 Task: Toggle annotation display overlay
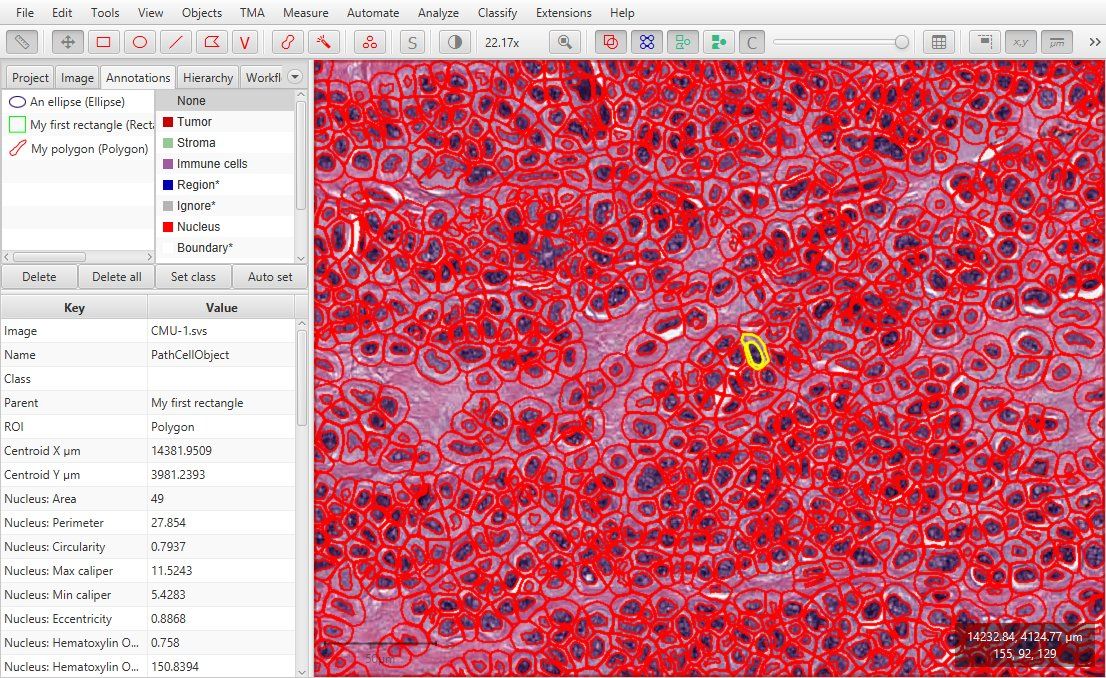(609, 42)
